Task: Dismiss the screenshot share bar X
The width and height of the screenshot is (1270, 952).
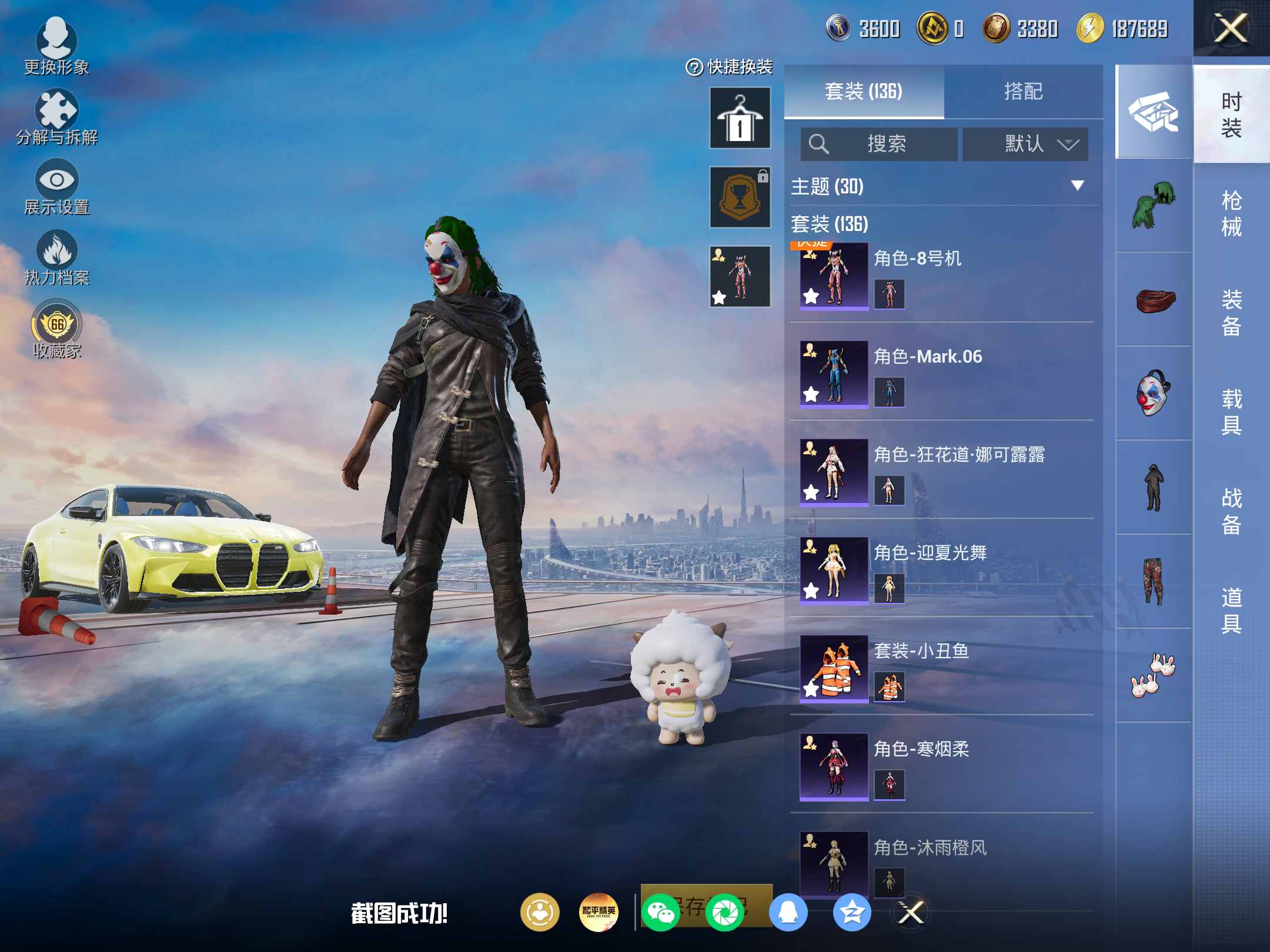Action: (x=911, y=913)
